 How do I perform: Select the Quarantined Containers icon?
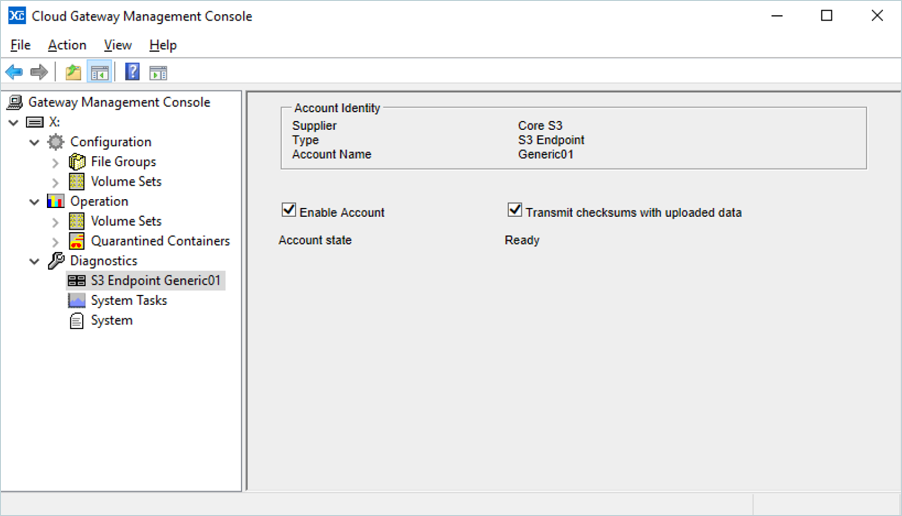tap(77, 241)
